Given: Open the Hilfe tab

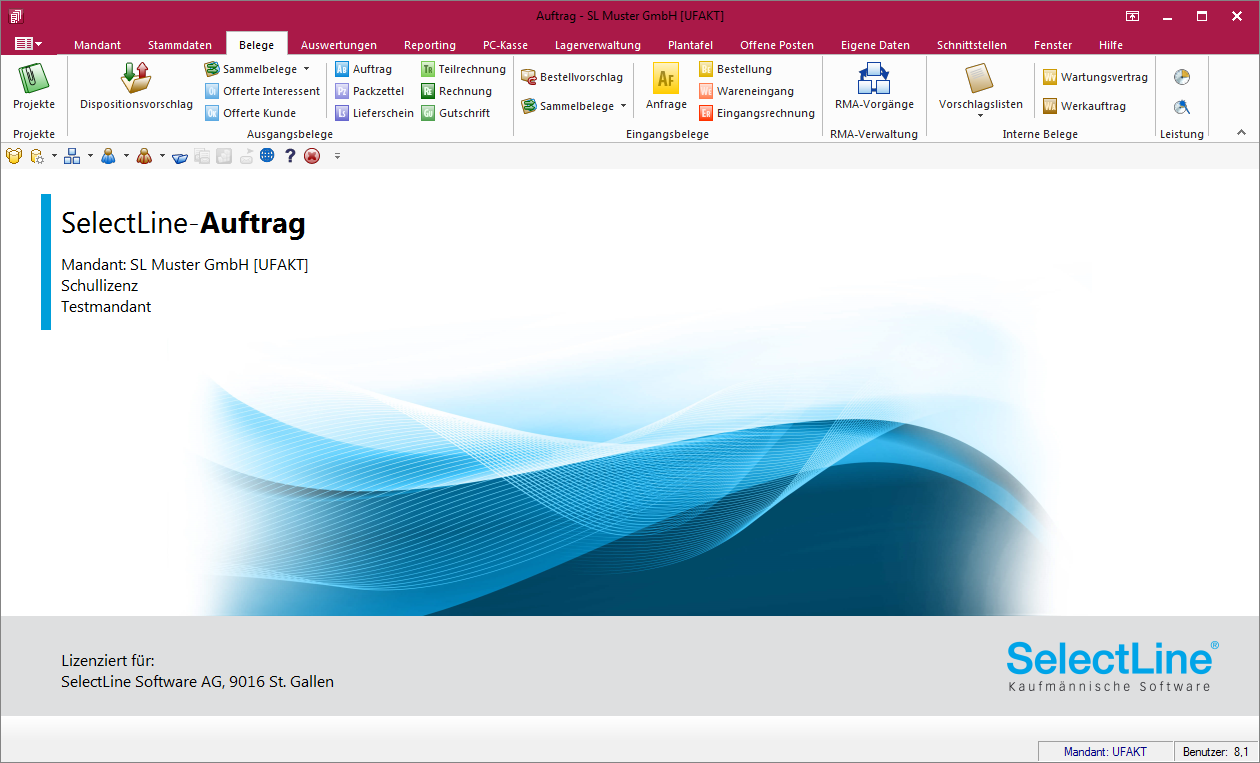Looking at the screenshot, I should (1110, 45).
